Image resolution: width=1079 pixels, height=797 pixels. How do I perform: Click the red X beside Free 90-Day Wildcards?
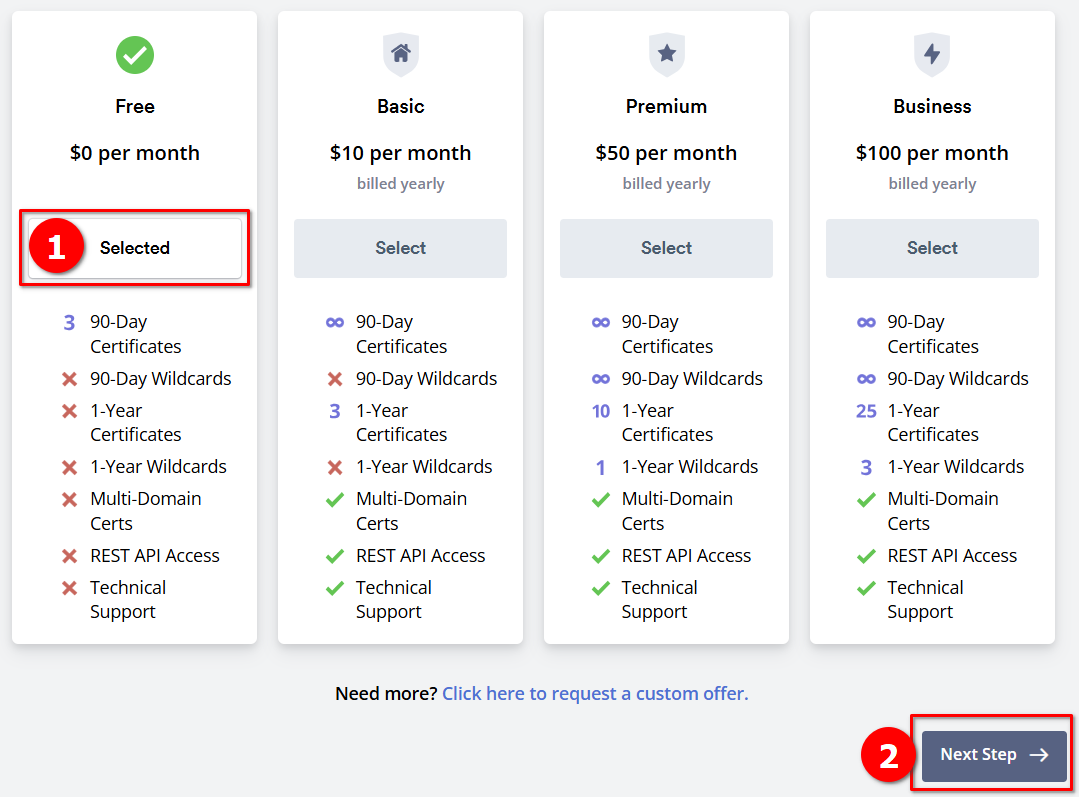(70, 379)
